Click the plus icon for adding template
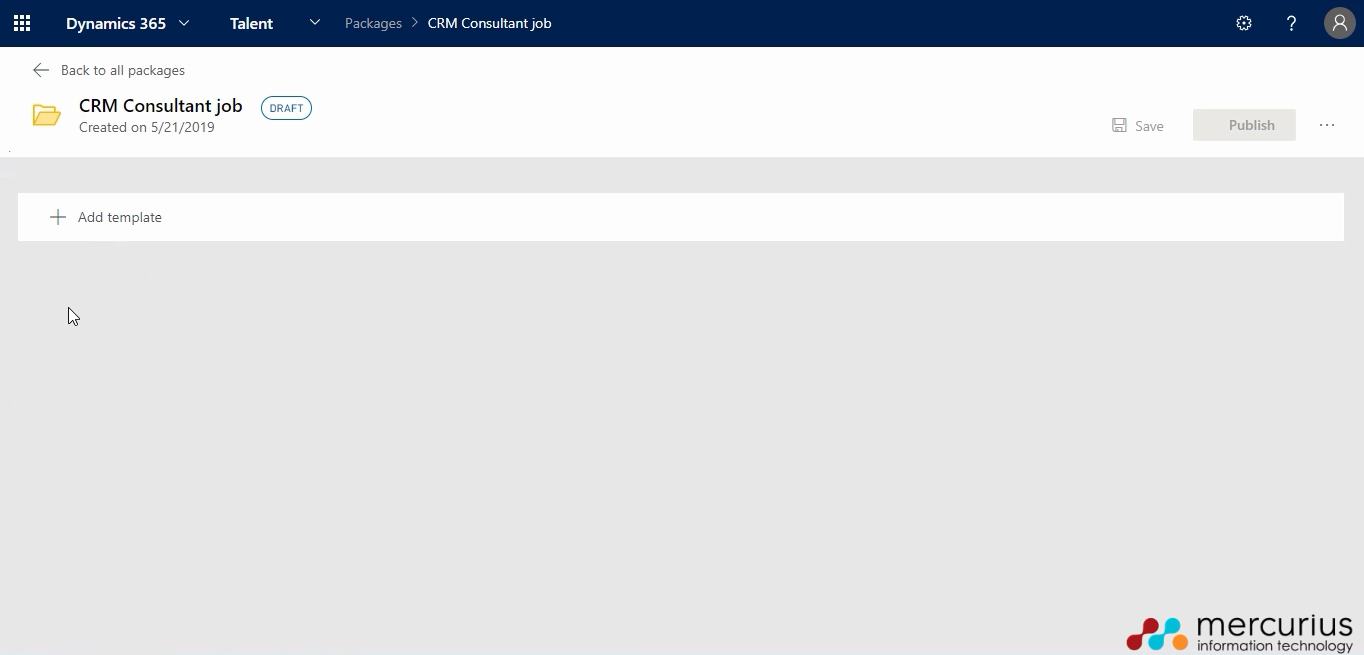Screen dimensions: 1364x655 tap(58, 217)
